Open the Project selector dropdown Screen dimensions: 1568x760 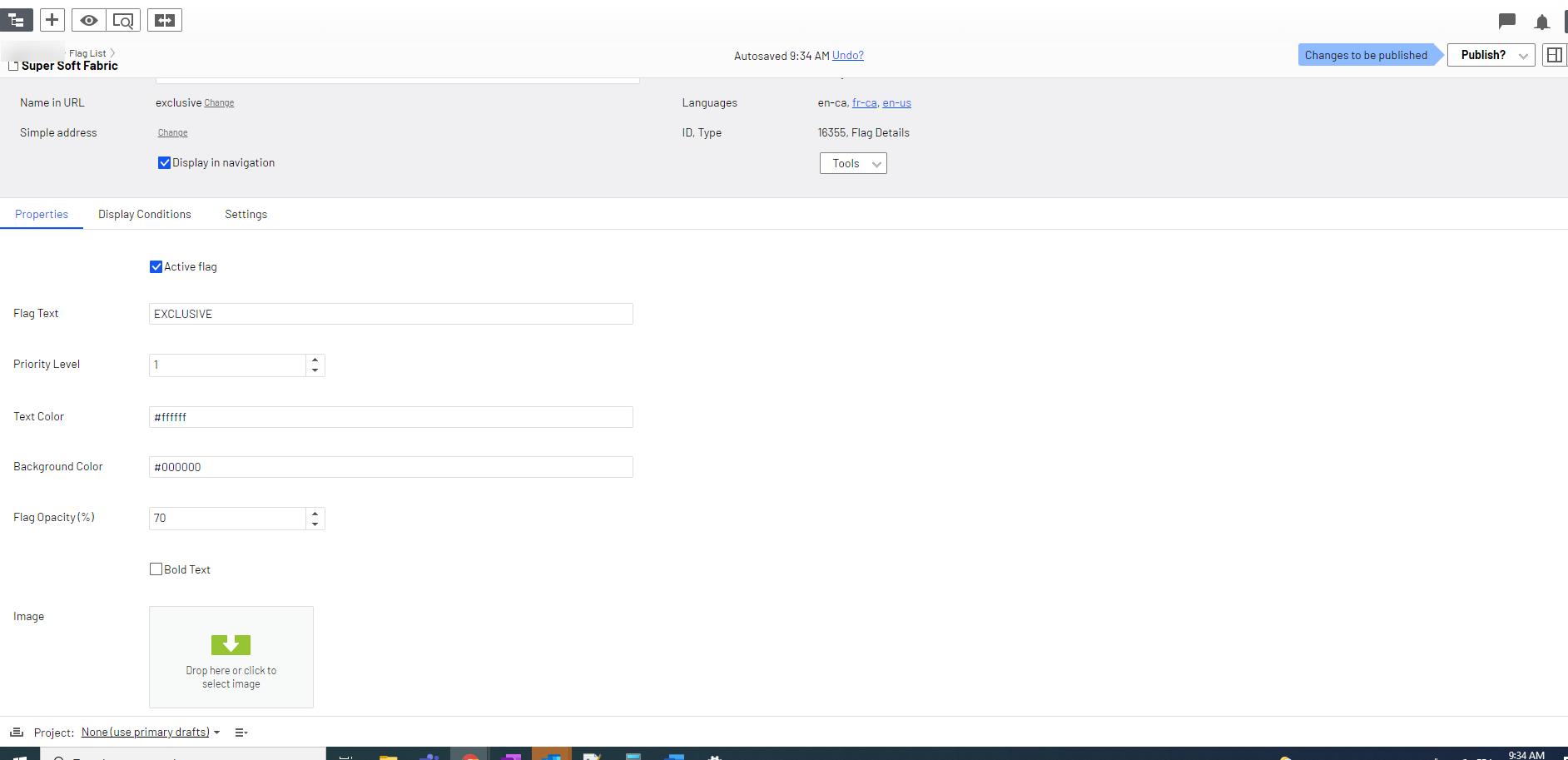(150, 733)
